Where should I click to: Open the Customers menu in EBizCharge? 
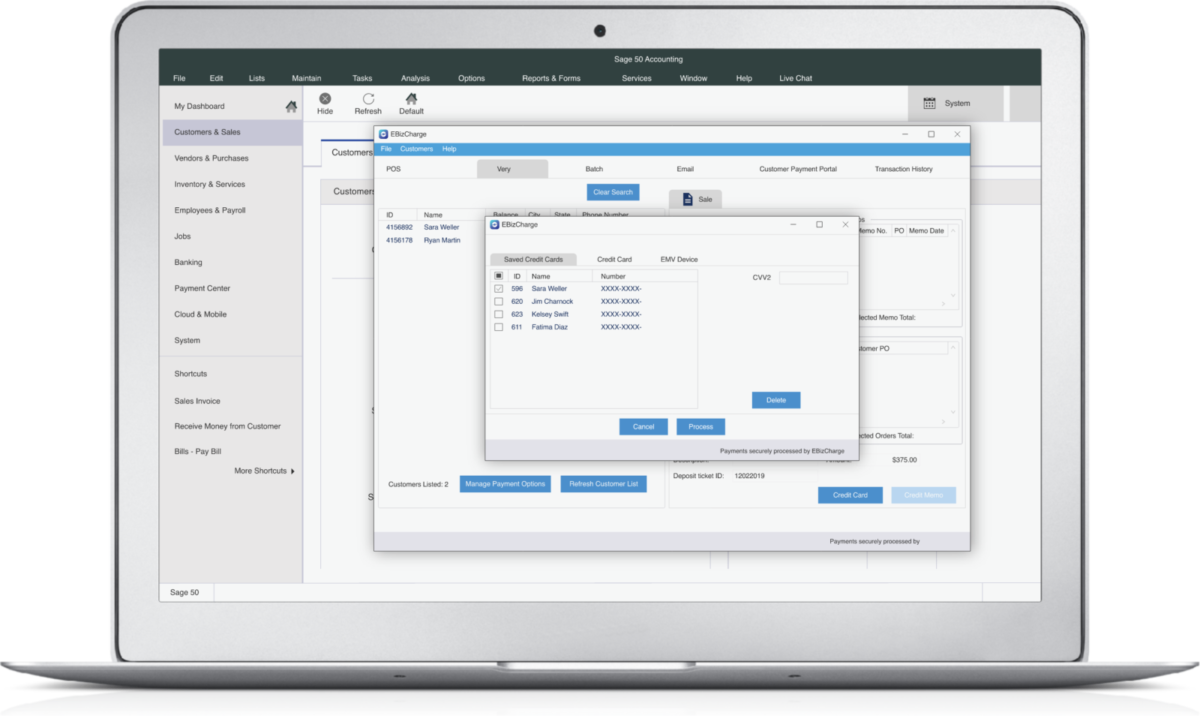(x=417, y=148)
